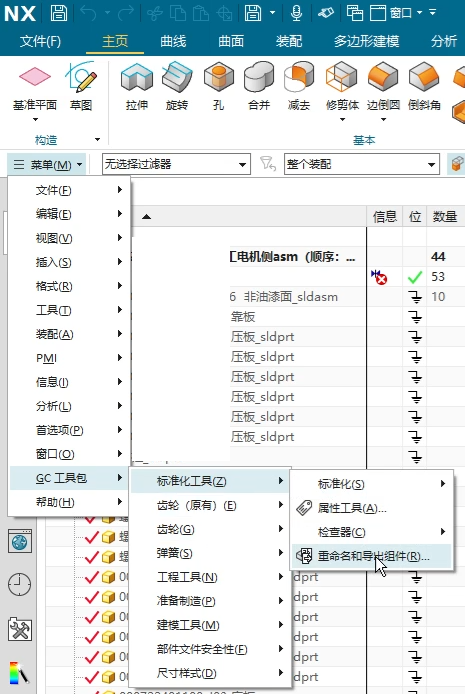Select the 拉伸 extrude tool
465x694 pixels.
coord(137,87)
